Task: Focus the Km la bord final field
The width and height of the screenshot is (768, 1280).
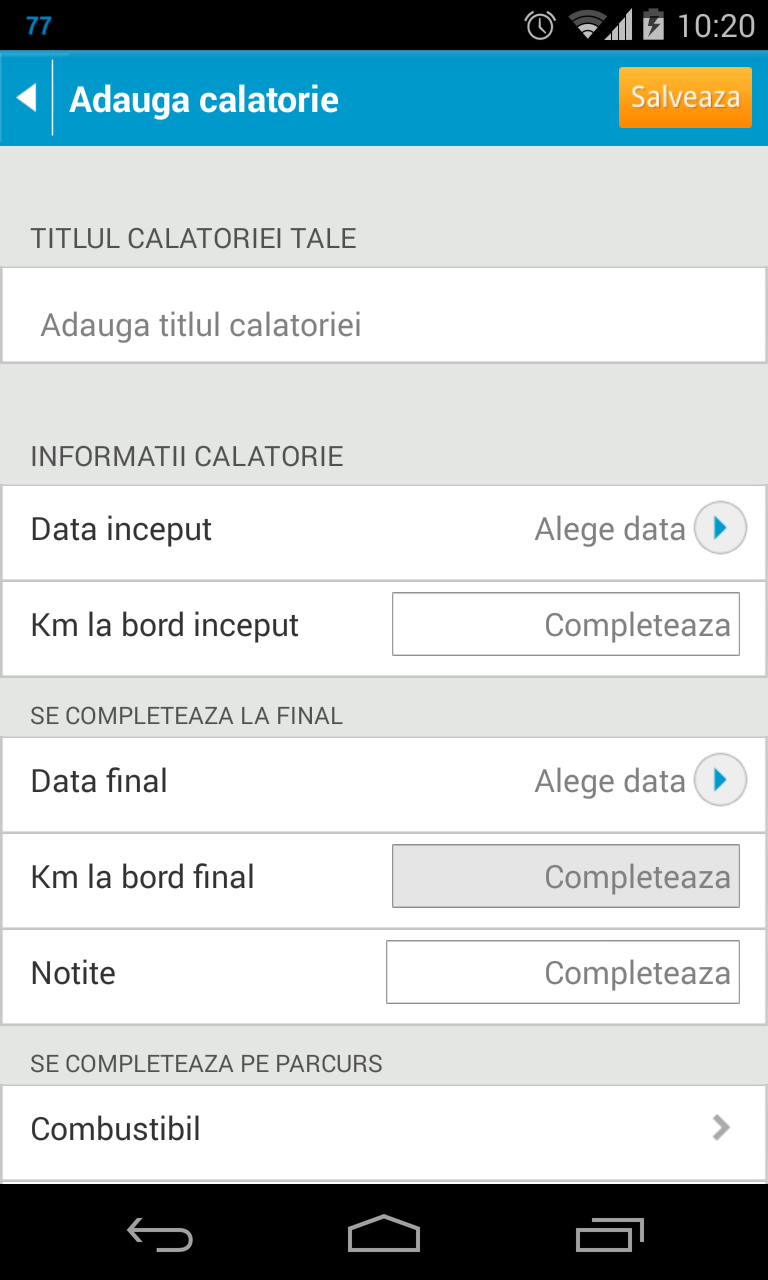Action: pyautogui.click(x=566, y=877)
